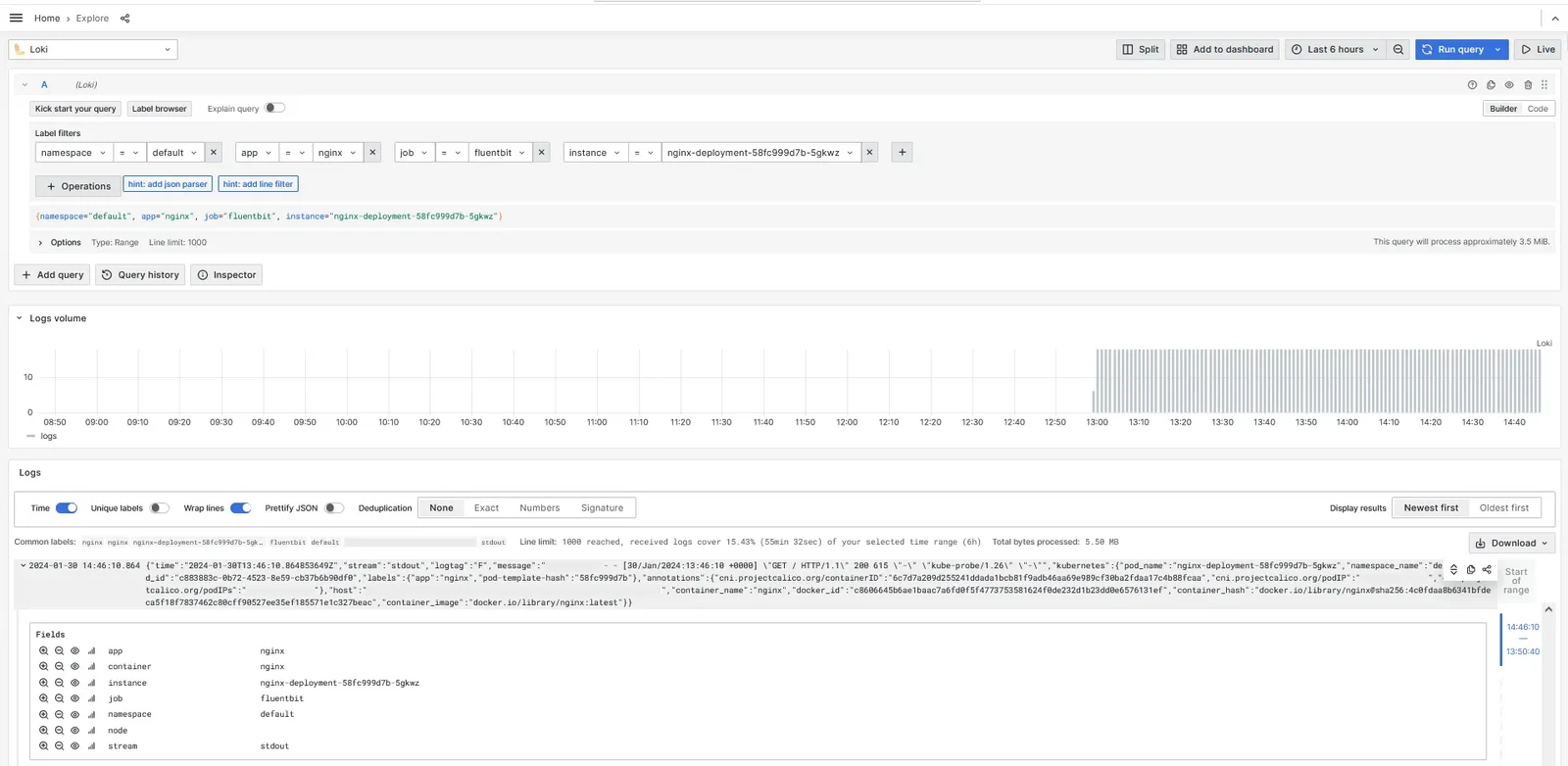Enable the Prettify JSON switch
This screenshot has width=1568, height=766.
(335, 508)
